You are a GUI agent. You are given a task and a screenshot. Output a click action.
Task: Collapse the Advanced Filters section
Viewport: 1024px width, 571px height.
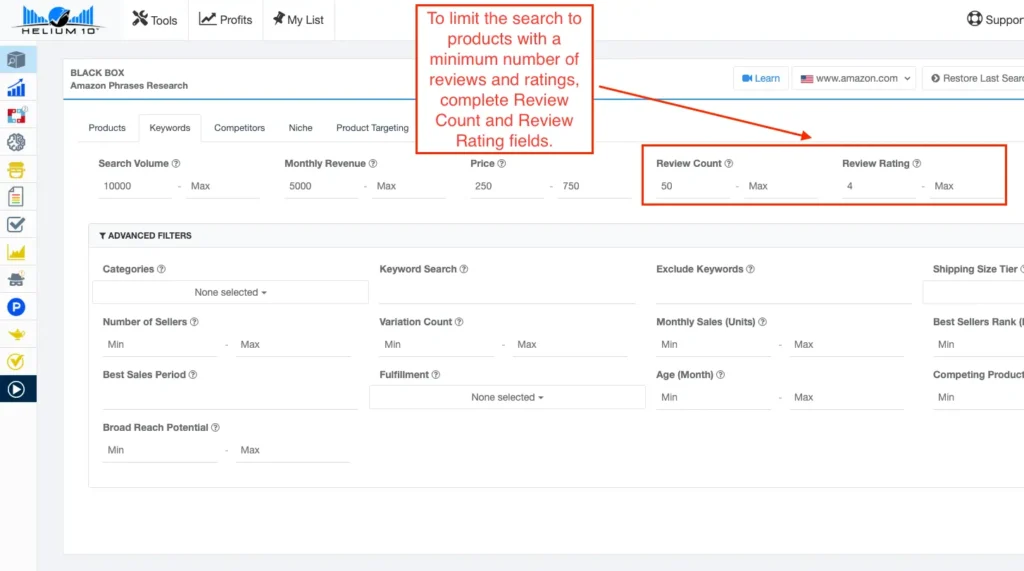146,236
